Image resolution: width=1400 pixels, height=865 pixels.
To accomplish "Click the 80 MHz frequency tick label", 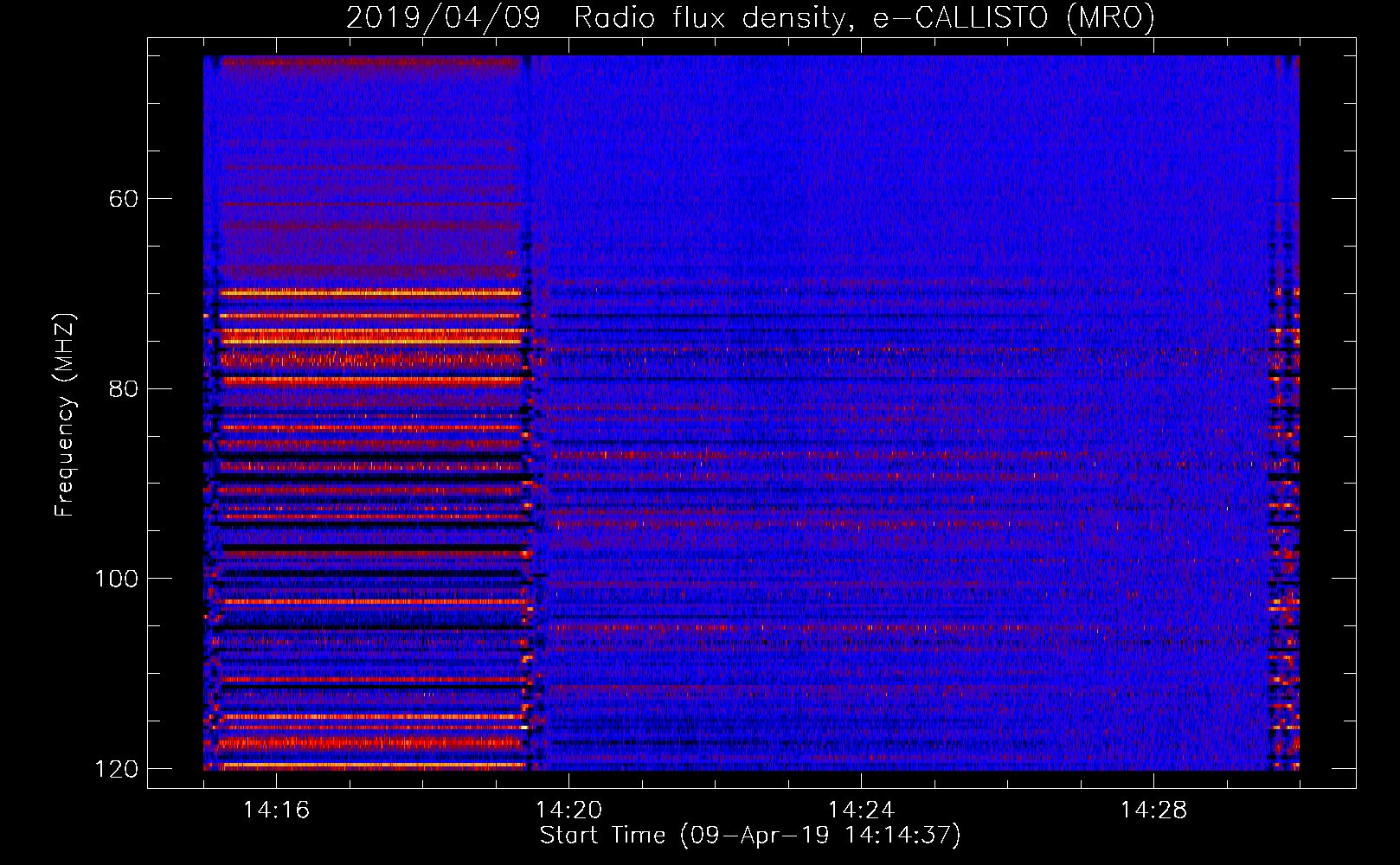I will (x=123, y=388).
